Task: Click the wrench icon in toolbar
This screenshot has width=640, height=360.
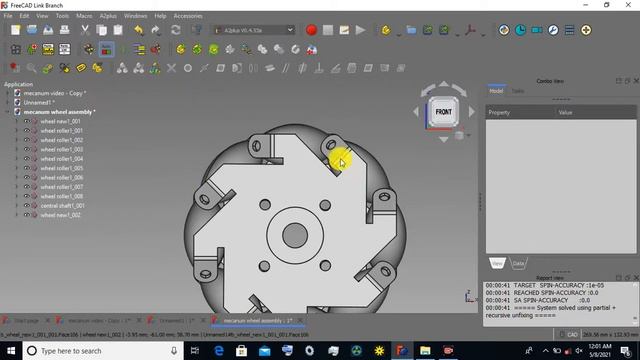Action: click(553, 30)
